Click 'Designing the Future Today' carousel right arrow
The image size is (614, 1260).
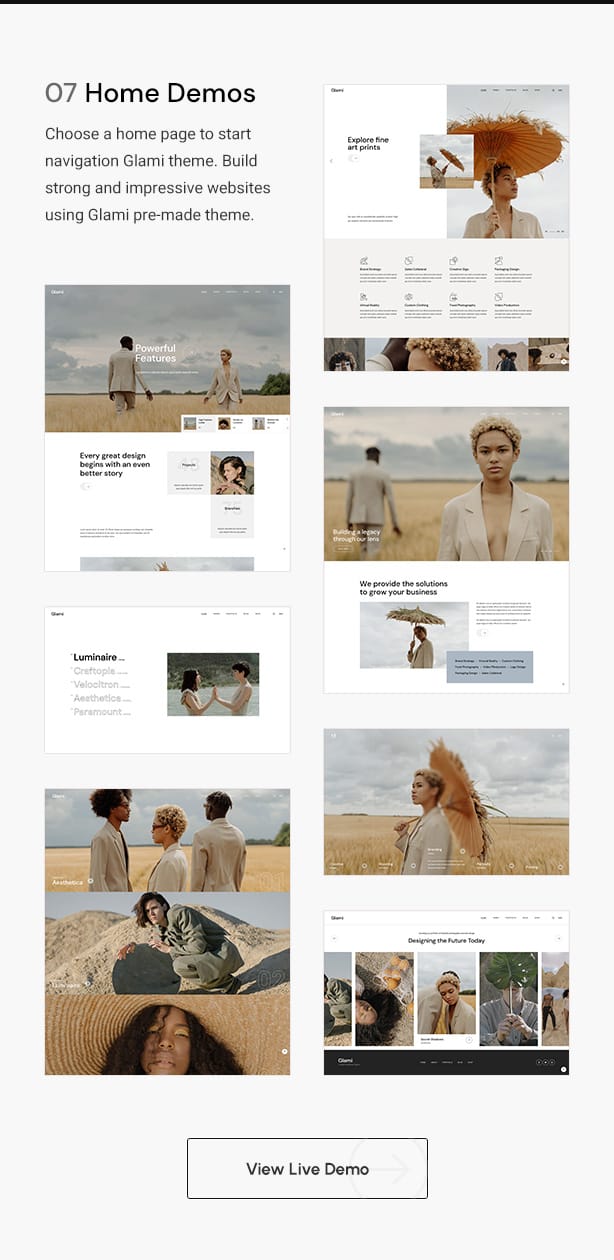(x=559, y=938)
